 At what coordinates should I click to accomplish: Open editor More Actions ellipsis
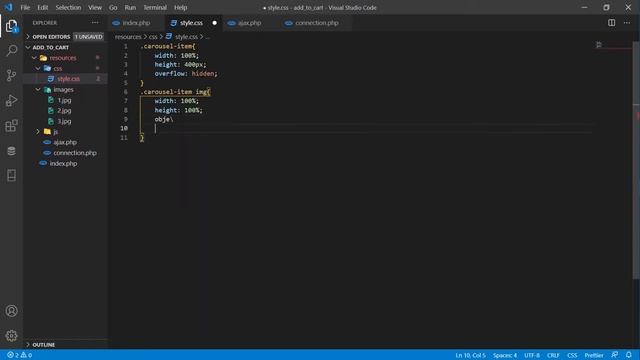[627, 23]
